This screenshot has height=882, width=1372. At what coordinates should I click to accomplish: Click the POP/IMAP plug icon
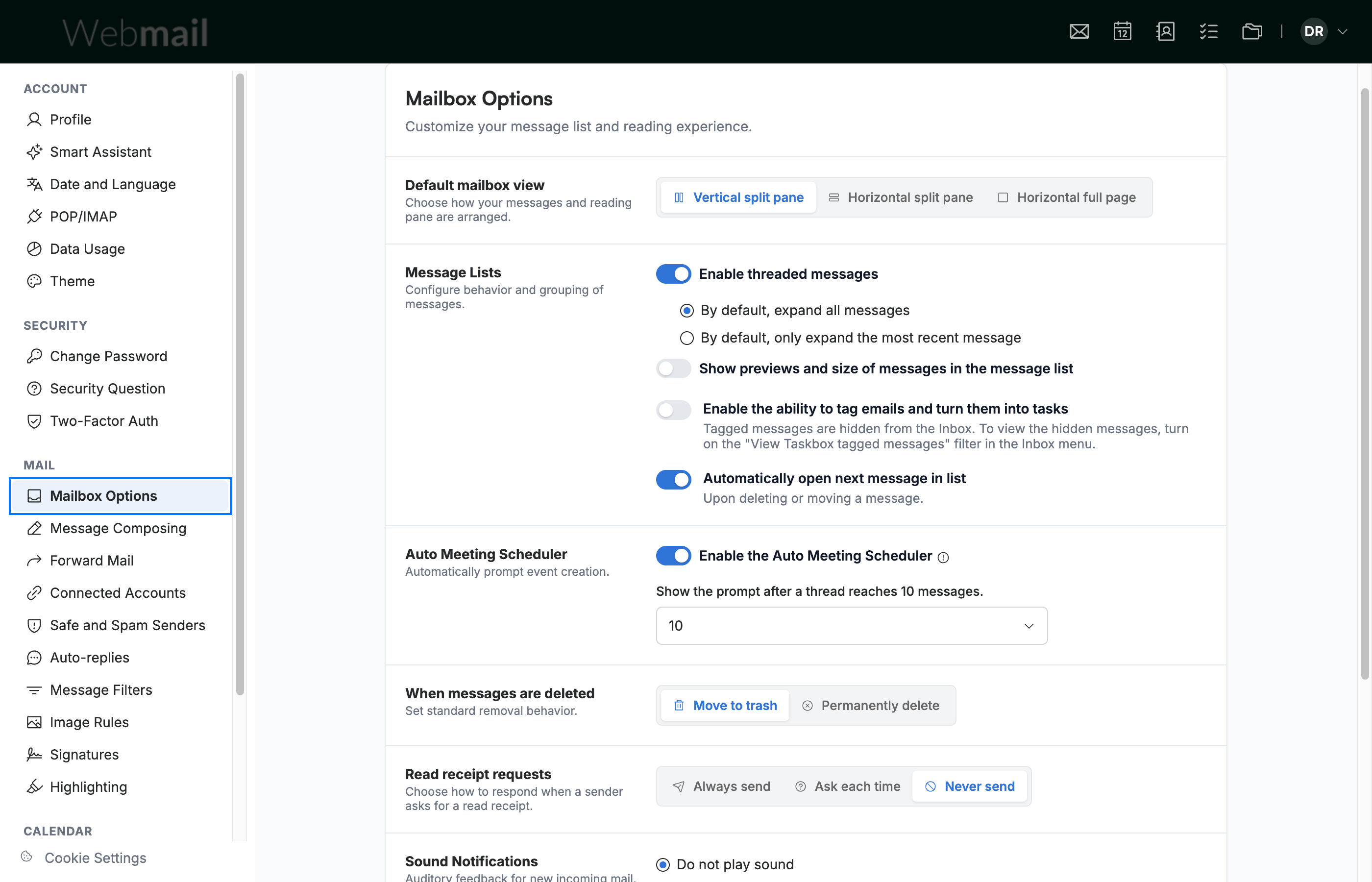click(34, 217)
